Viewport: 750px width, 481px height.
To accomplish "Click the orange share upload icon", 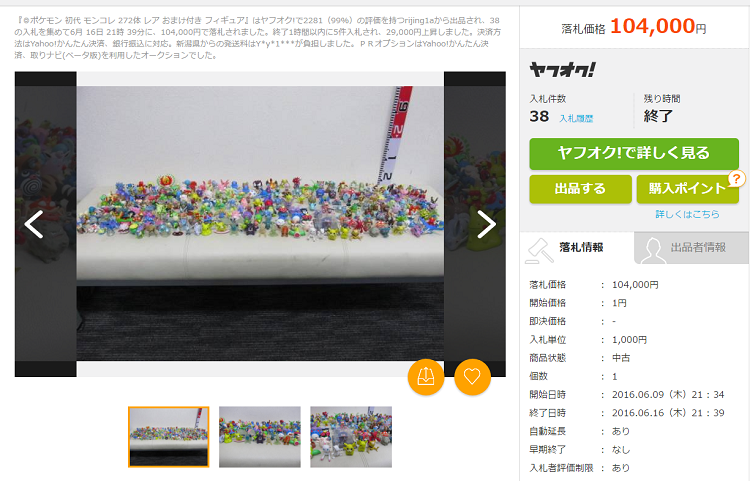I will point(426,377).
